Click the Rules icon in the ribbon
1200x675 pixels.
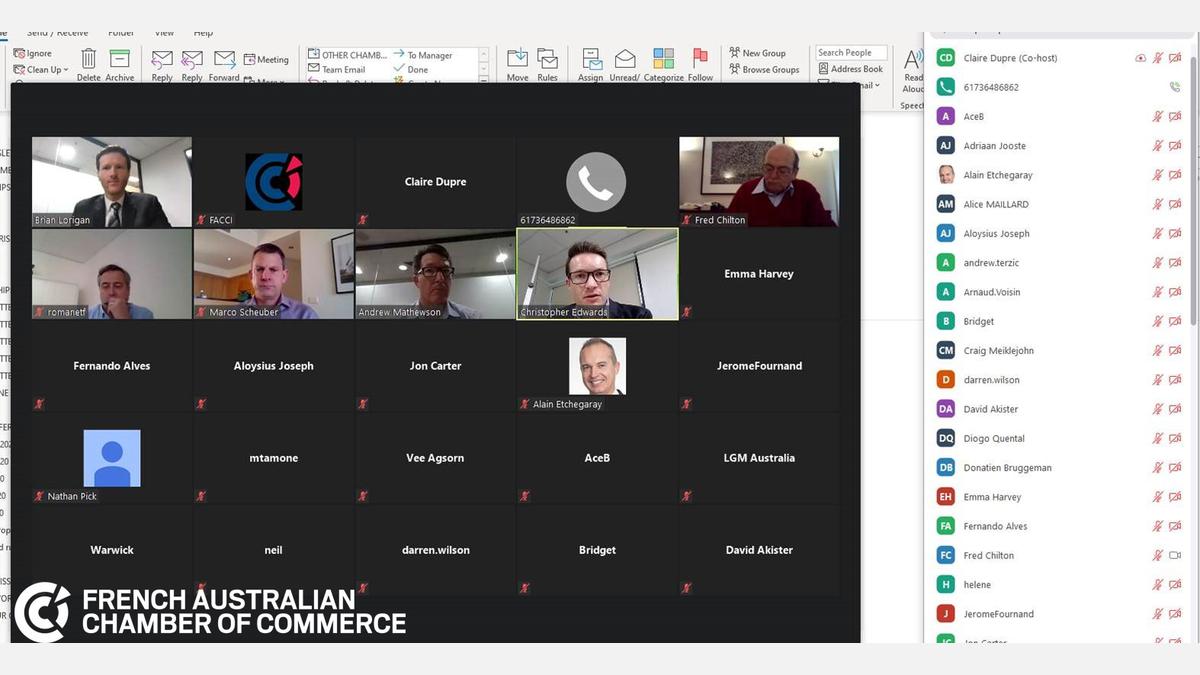click(547, 60)
